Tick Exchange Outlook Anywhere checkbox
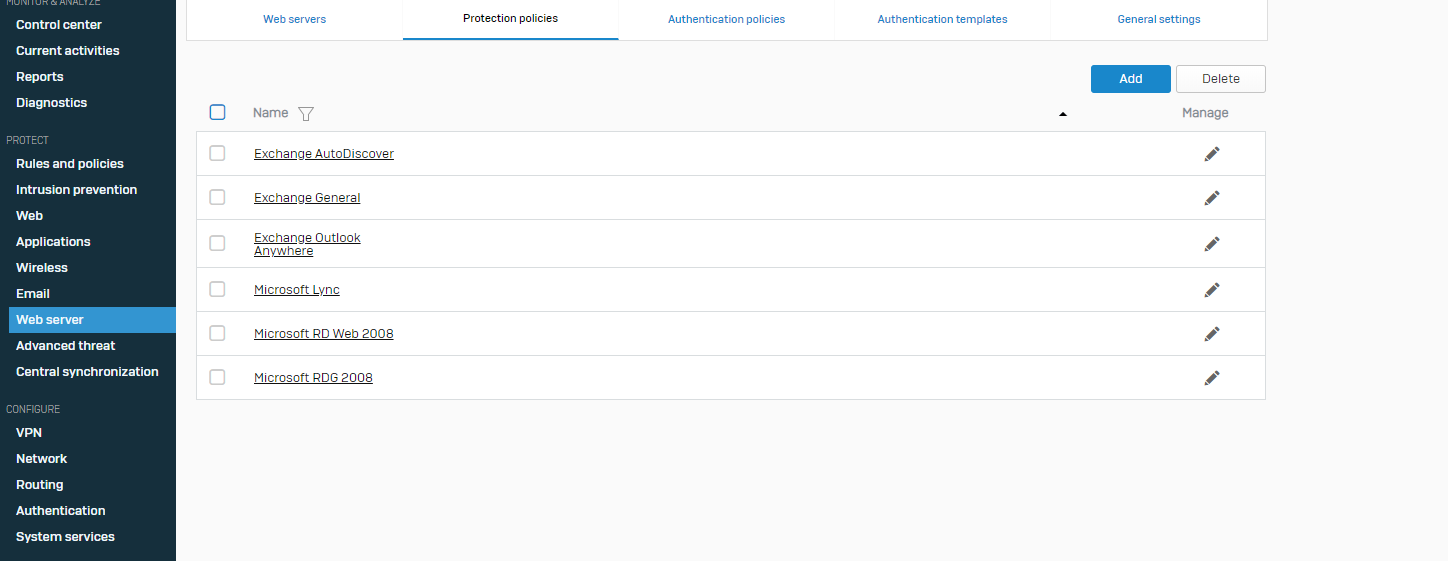 point(217,243)
